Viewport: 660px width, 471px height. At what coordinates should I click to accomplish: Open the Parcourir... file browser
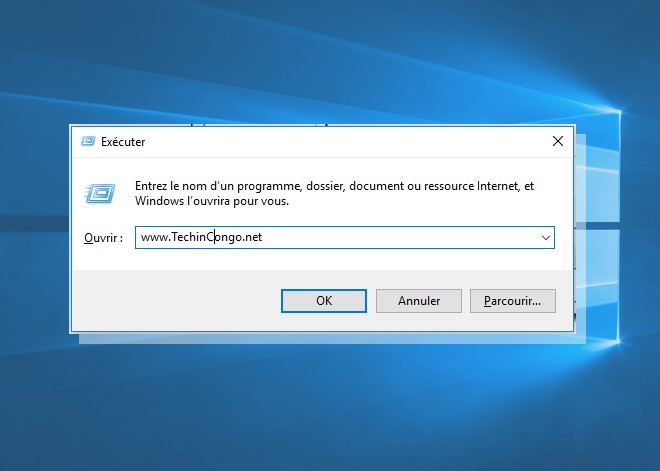513,301
